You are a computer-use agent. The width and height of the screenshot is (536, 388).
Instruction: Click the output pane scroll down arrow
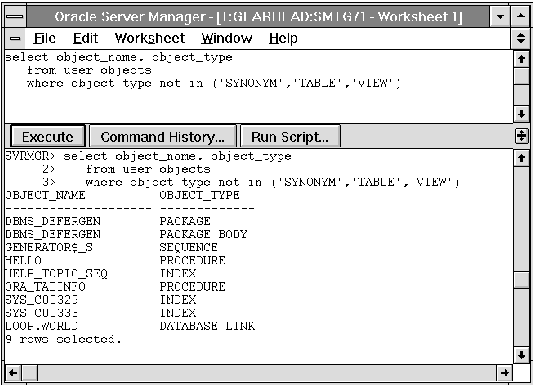click(x=521, y=355)
